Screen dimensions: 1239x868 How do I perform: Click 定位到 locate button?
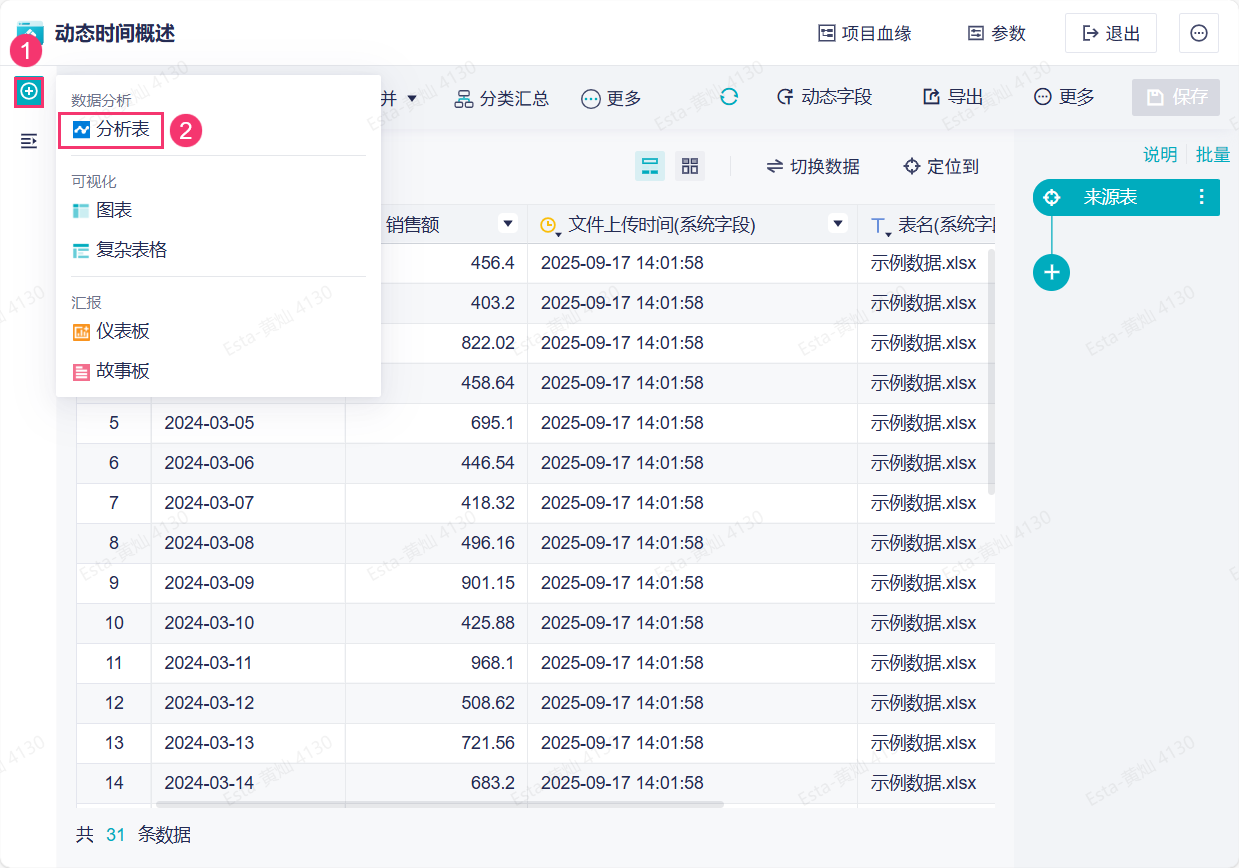(940, 167)
